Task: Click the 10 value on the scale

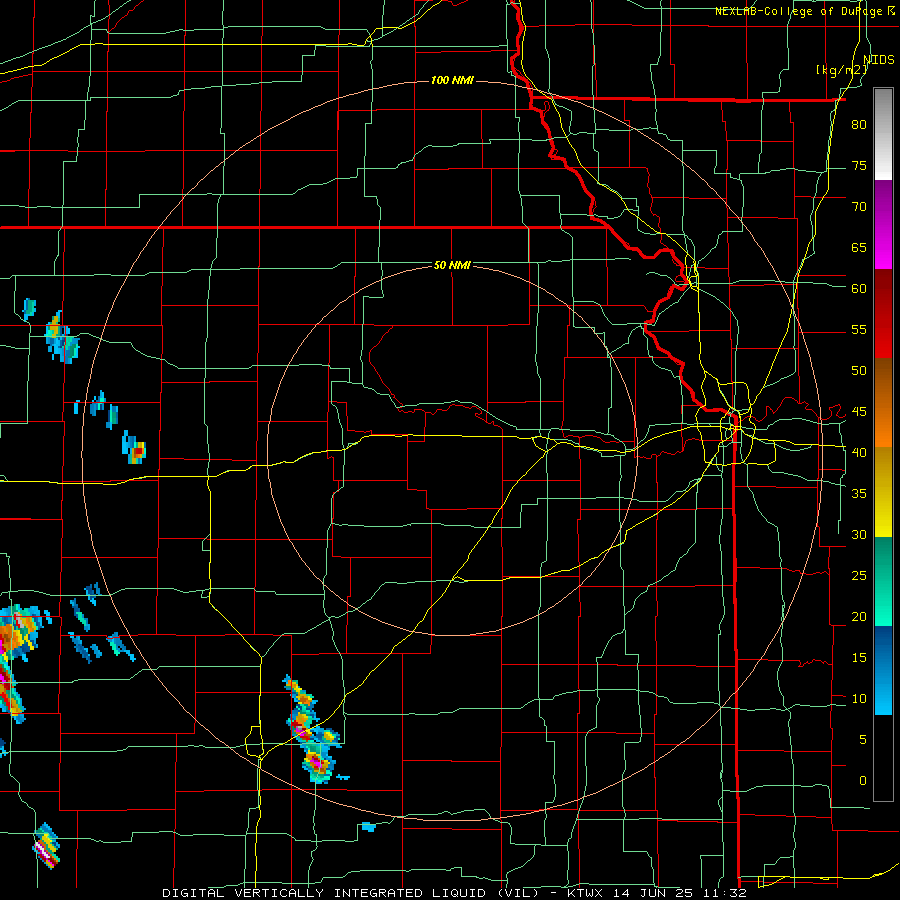Action: coord(859,699)
